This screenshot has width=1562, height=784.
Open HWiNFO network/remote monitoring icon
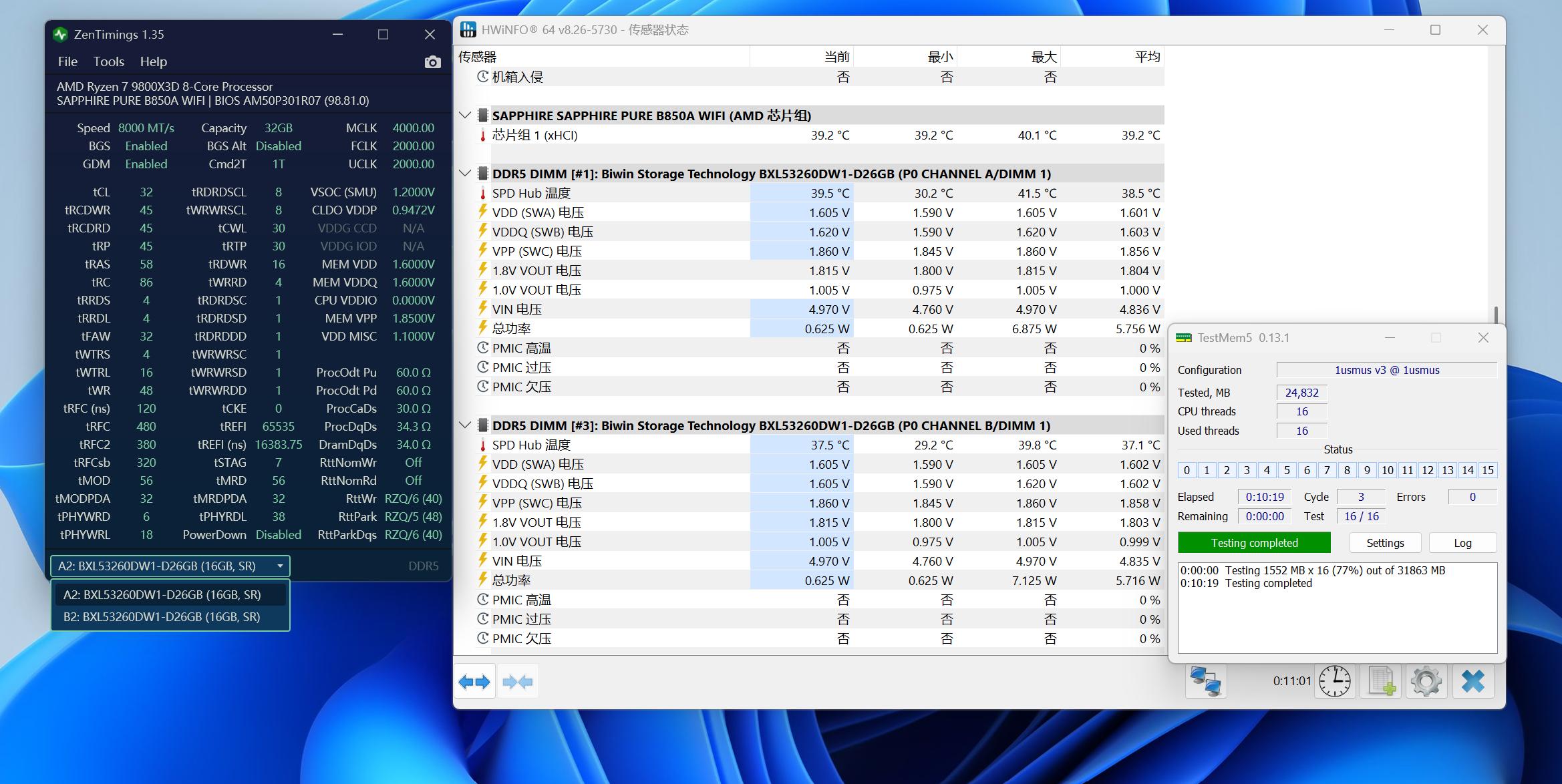[1206, 682]
